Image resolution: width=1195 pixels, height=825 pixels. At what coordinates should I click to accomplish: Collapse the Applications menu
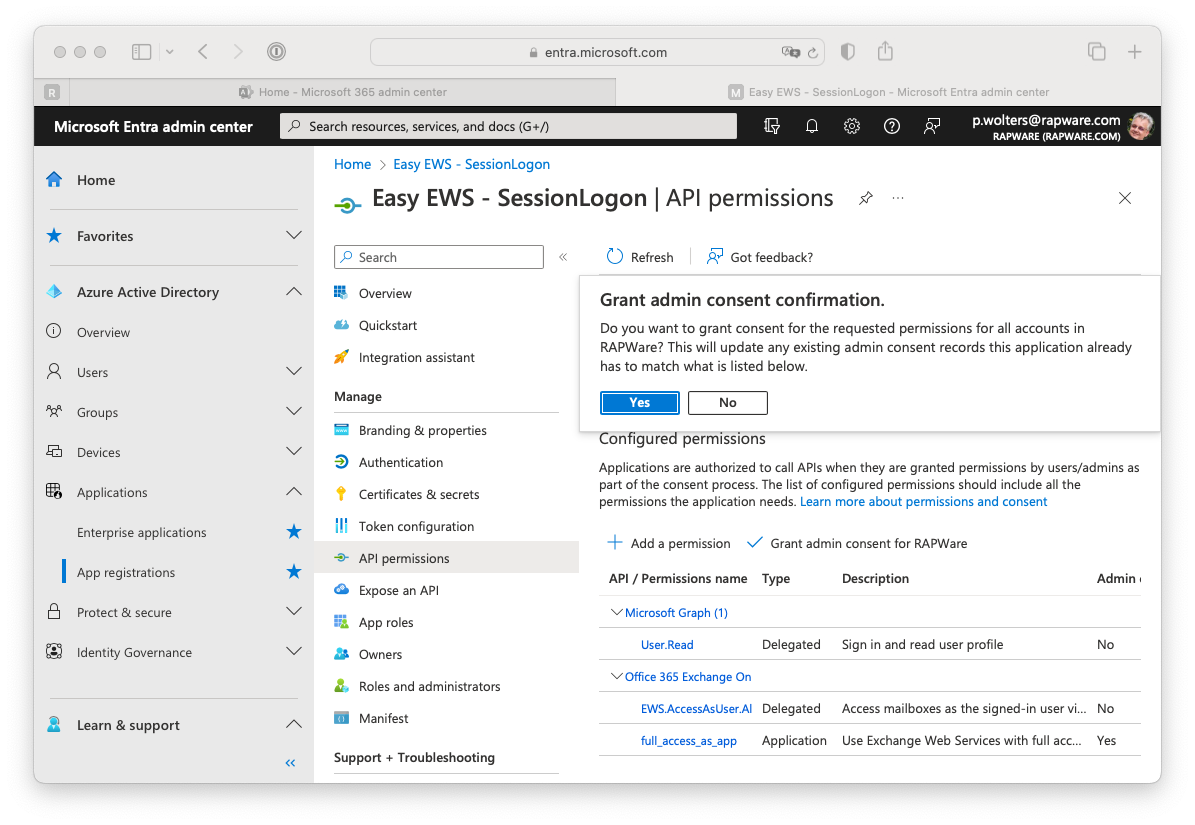tap(293, 492)
